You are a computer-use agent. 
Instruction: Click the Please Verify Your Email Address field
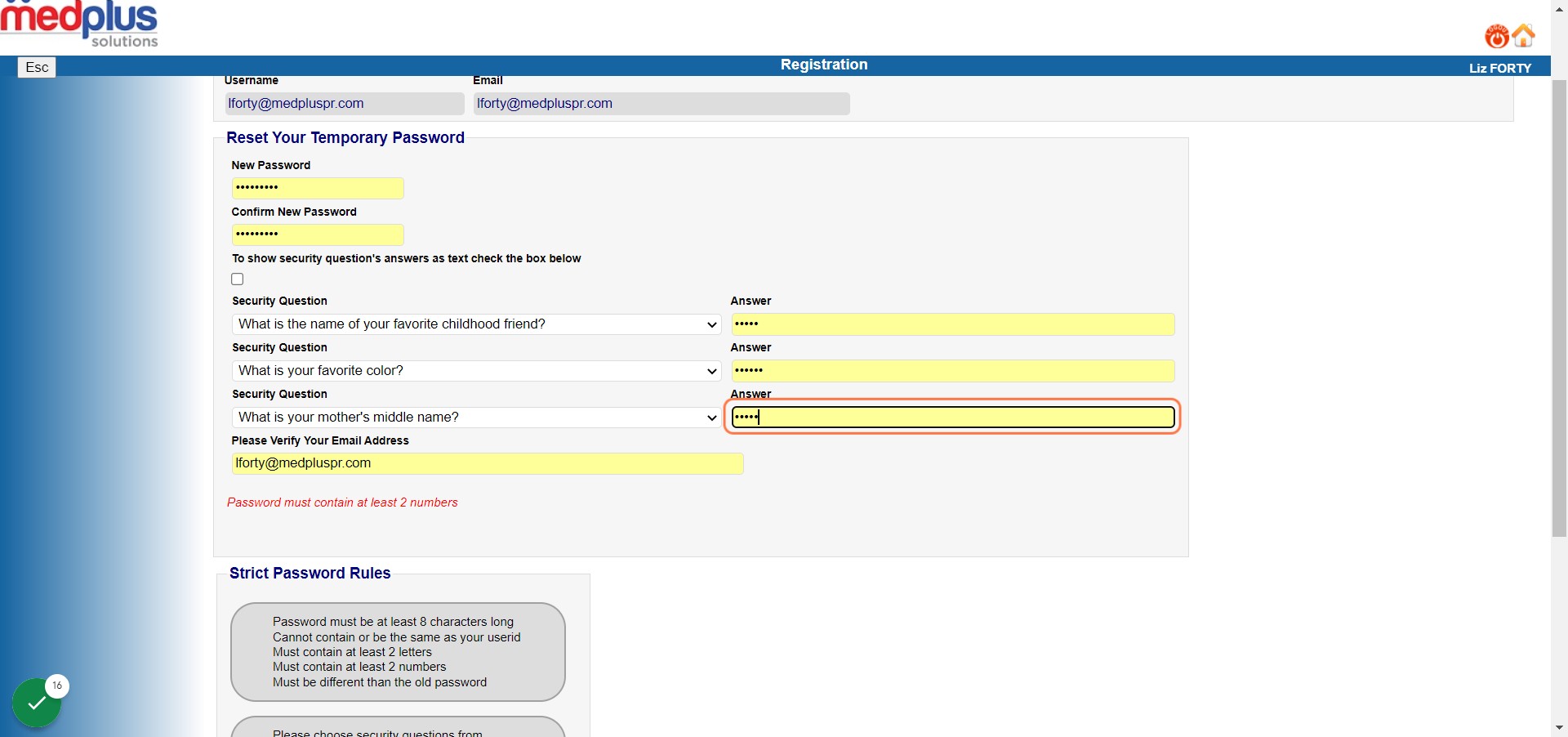tap(488, 463)
